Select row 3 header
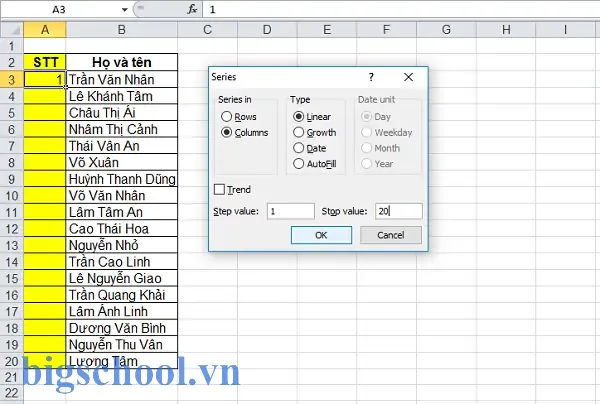Screen dimensions: 600x404 11,79
